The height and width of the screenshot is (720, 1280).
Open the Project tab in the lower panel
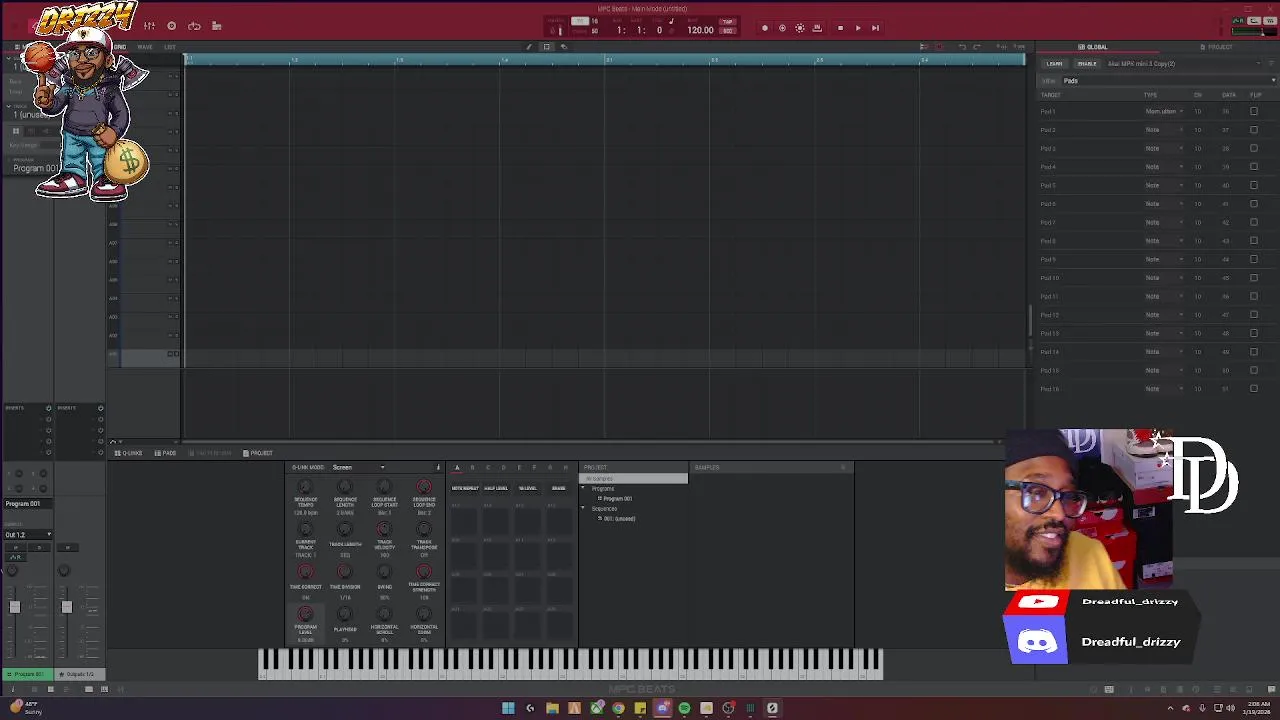[x=258, y=454]
